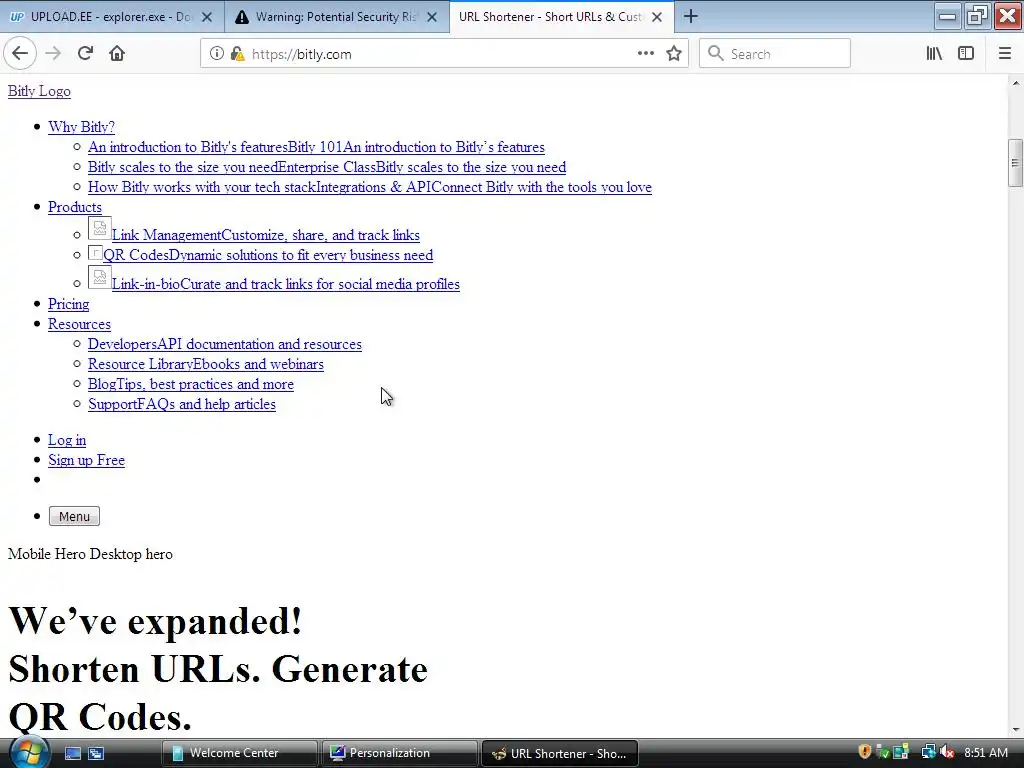The height and width of the screenshot is (768, 1024).
Task: Open the Firefox hamburger menu
Action: coord(1004,54)
